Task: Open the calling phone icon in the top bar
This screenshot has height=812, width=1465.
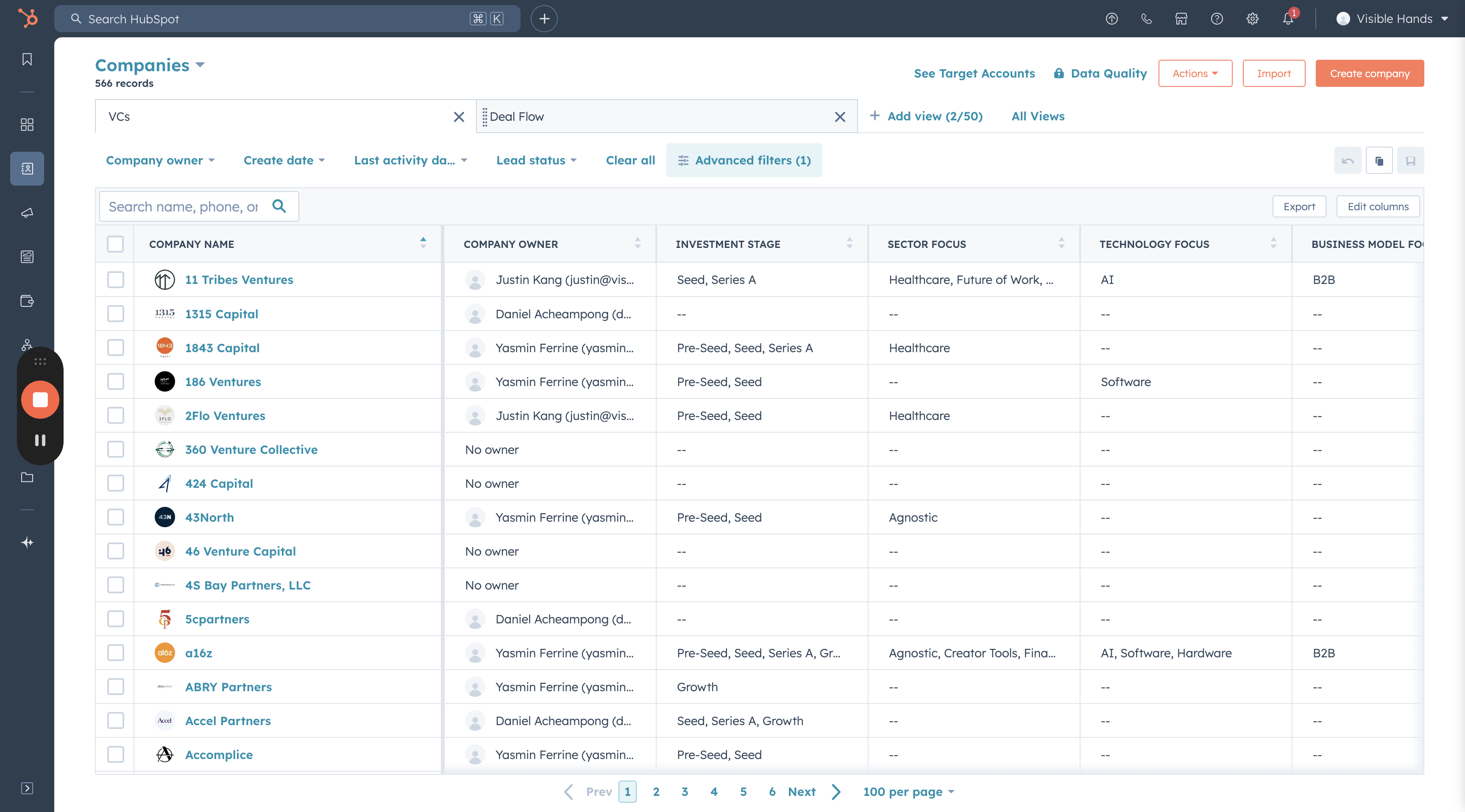Action: (1146, 18)
